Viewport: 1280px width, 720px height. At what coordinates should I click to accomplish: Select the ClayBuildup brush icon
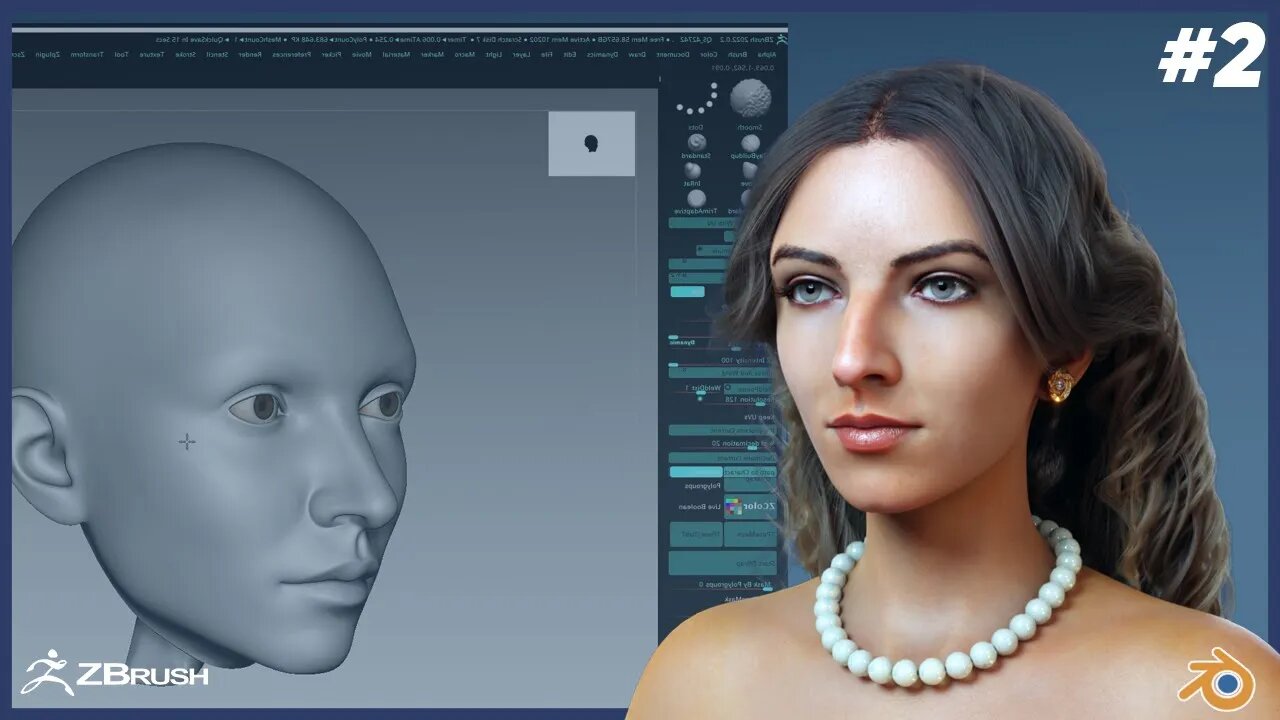751,142
